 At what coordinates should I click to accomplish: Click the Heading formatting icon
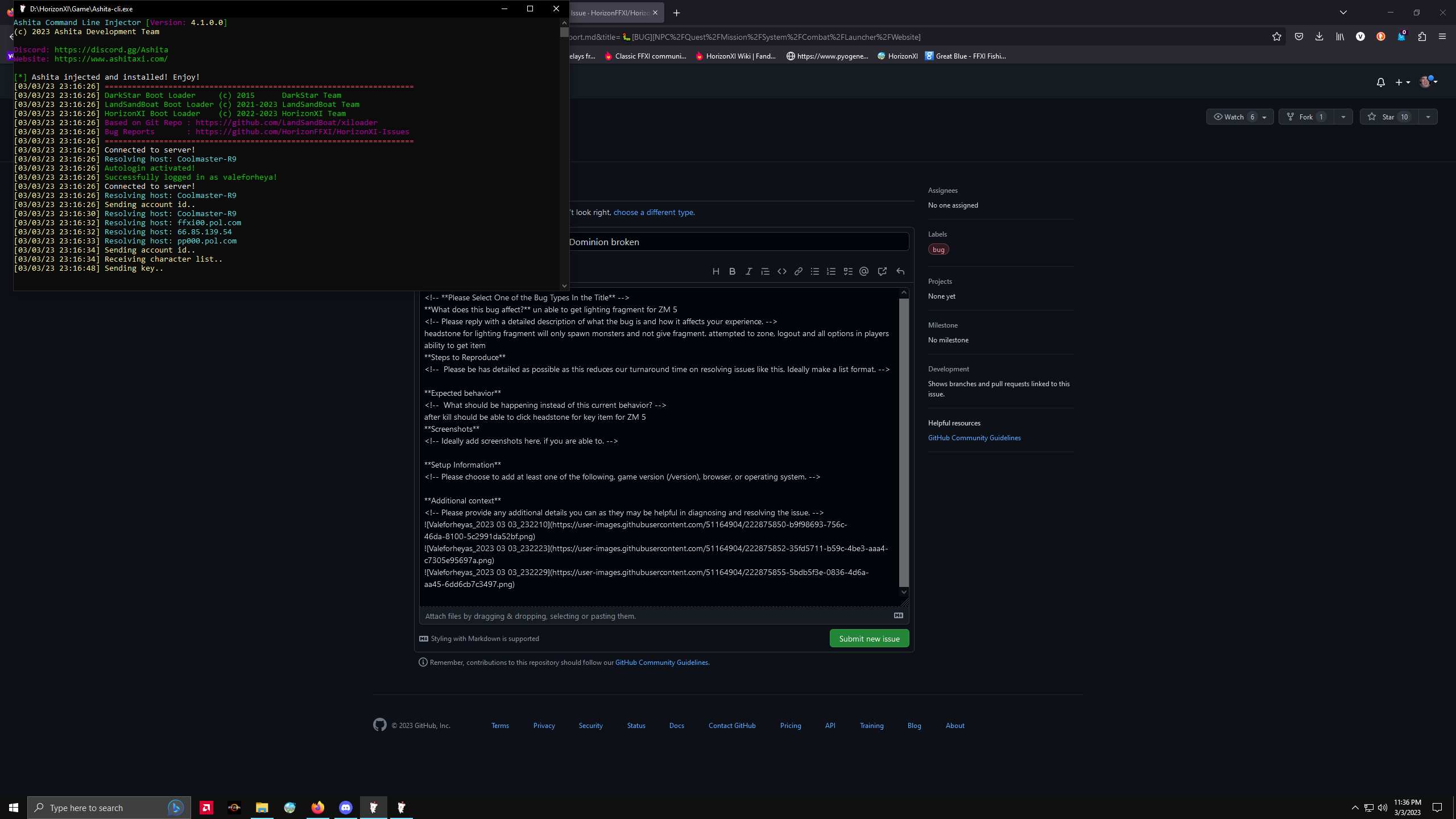[x=715, y=272]
